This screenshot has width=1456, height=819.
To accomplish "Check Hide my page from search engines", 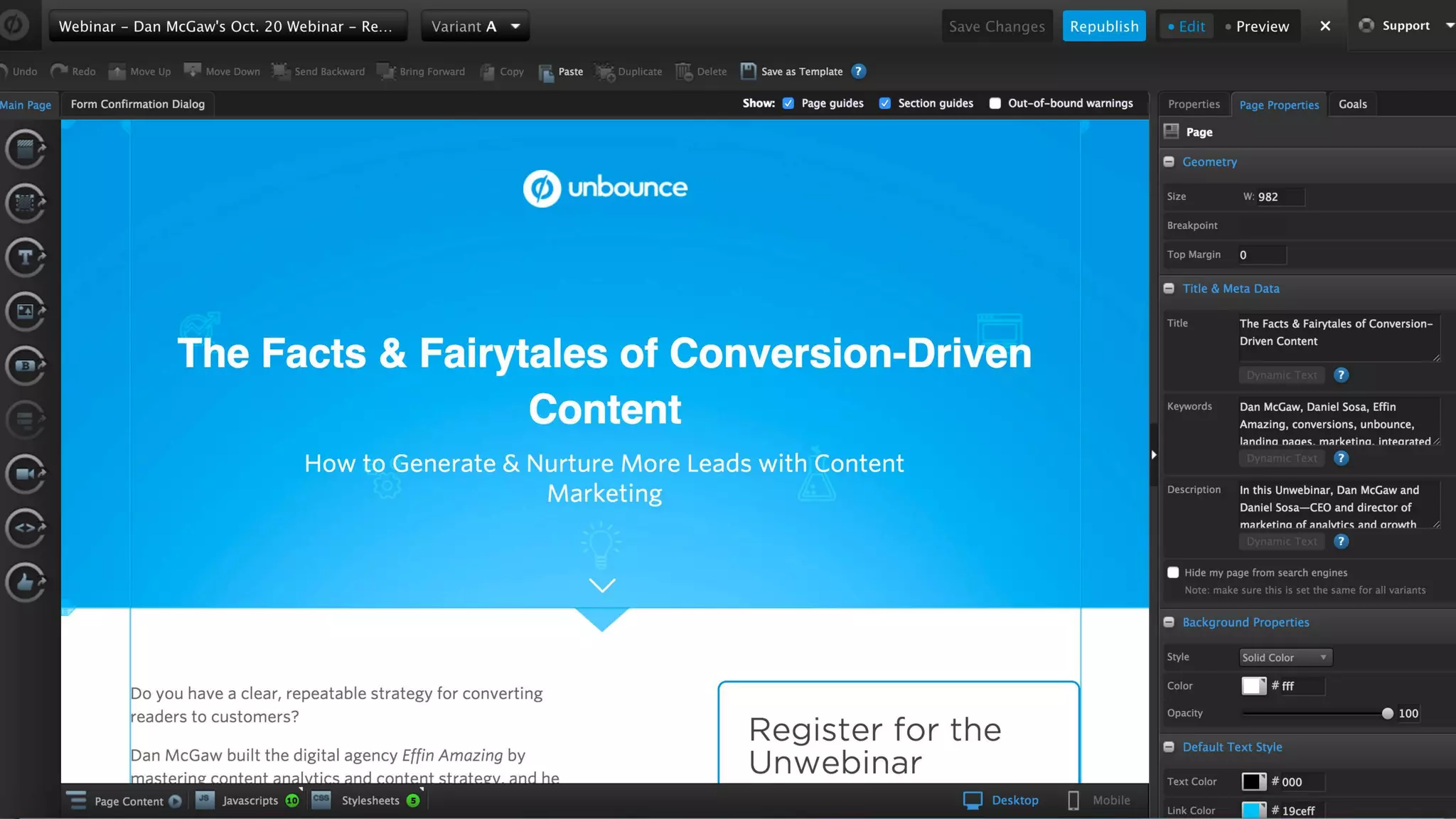I will 1173,572.
